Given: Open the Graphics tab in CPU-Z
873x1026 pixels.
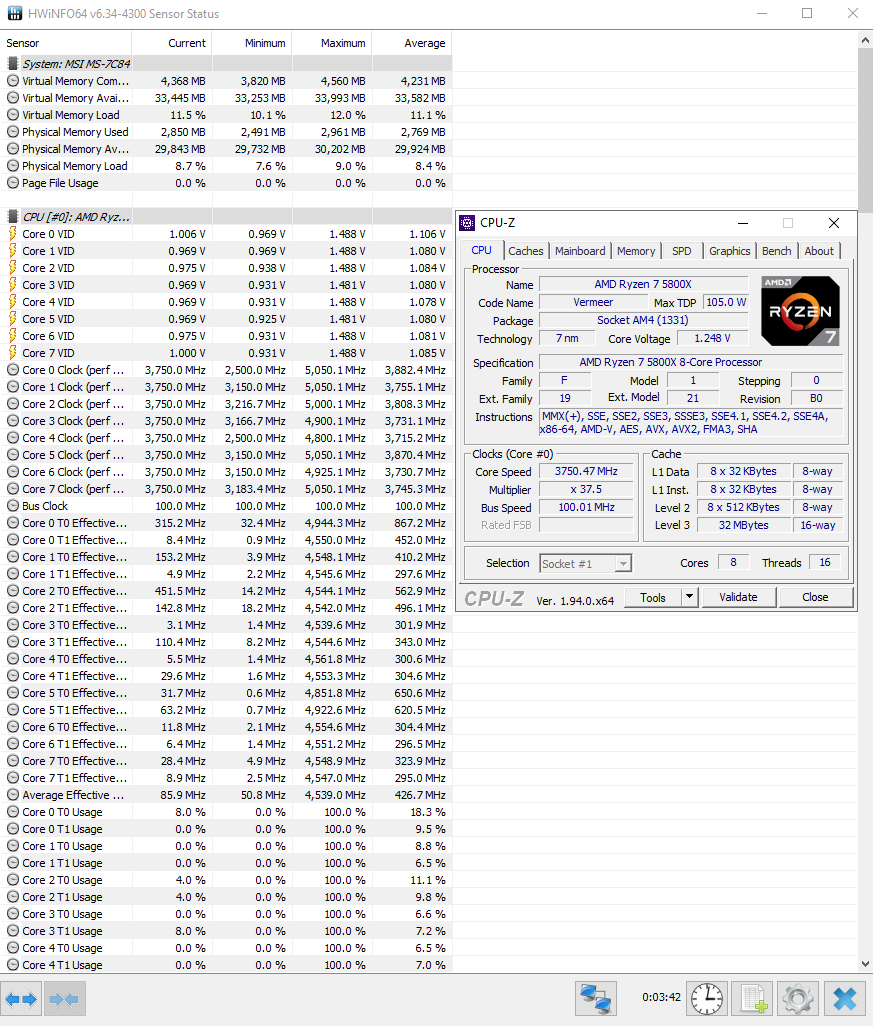Looking at the screenshot, I should coord(730,251).
